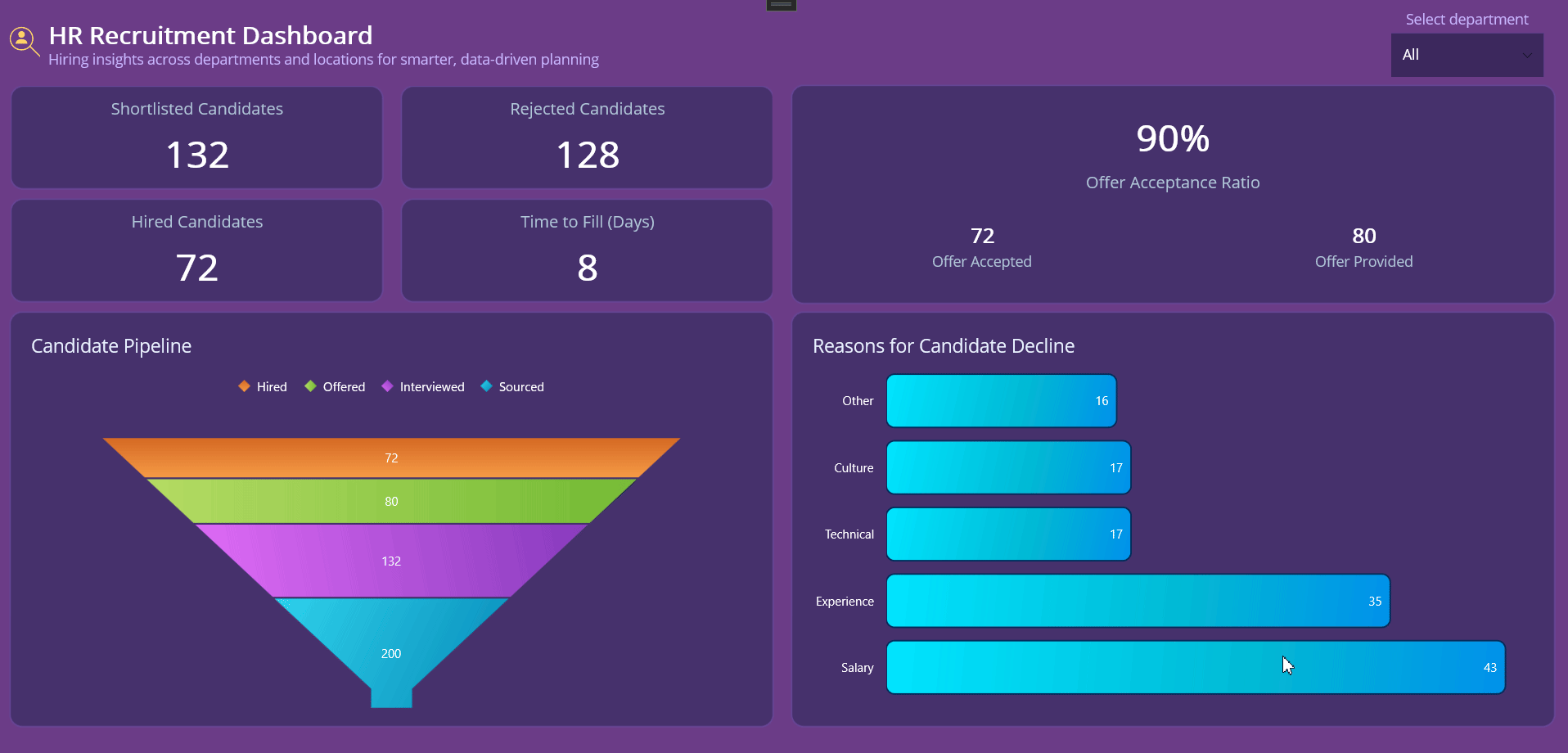Image resolution: width=1568 pixels, height=753 pixels.
Task: Click the green diamond icon for Offered
Action: click(310, 386)
